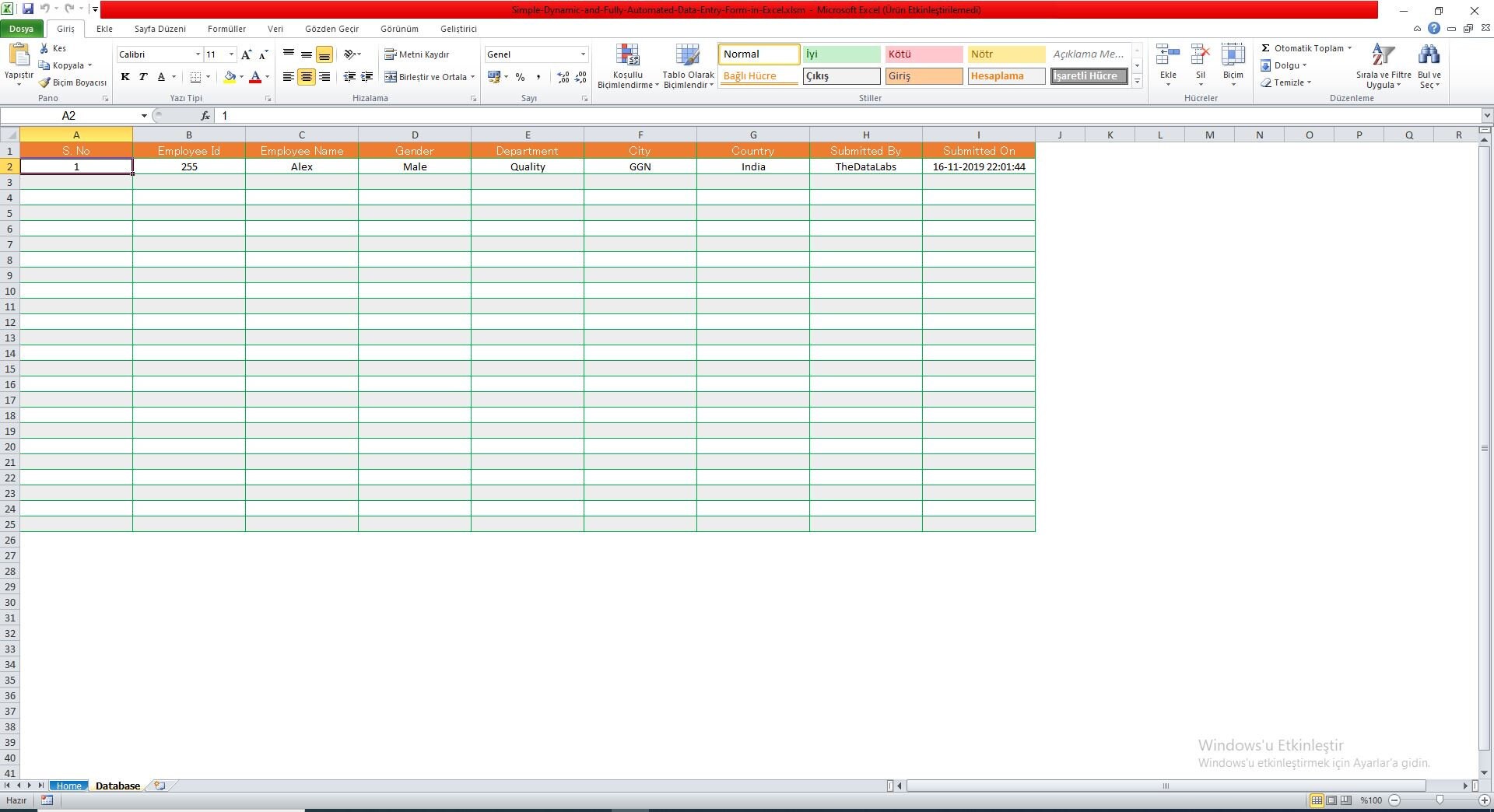Open Tablo Olarak Biçimlendir gallery
Viewport: 1494px width, 812px height.
(688, 66)
